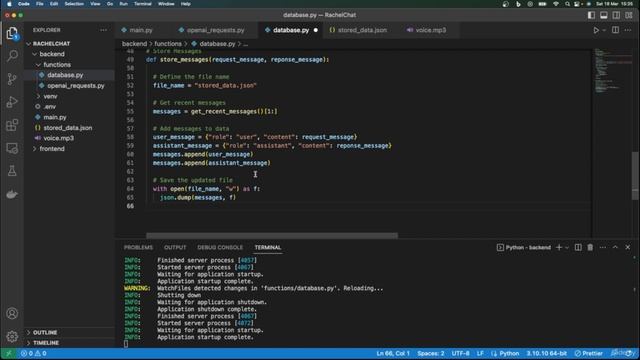
Task: Open the Docker whale icon
Action: coord(12,194)
